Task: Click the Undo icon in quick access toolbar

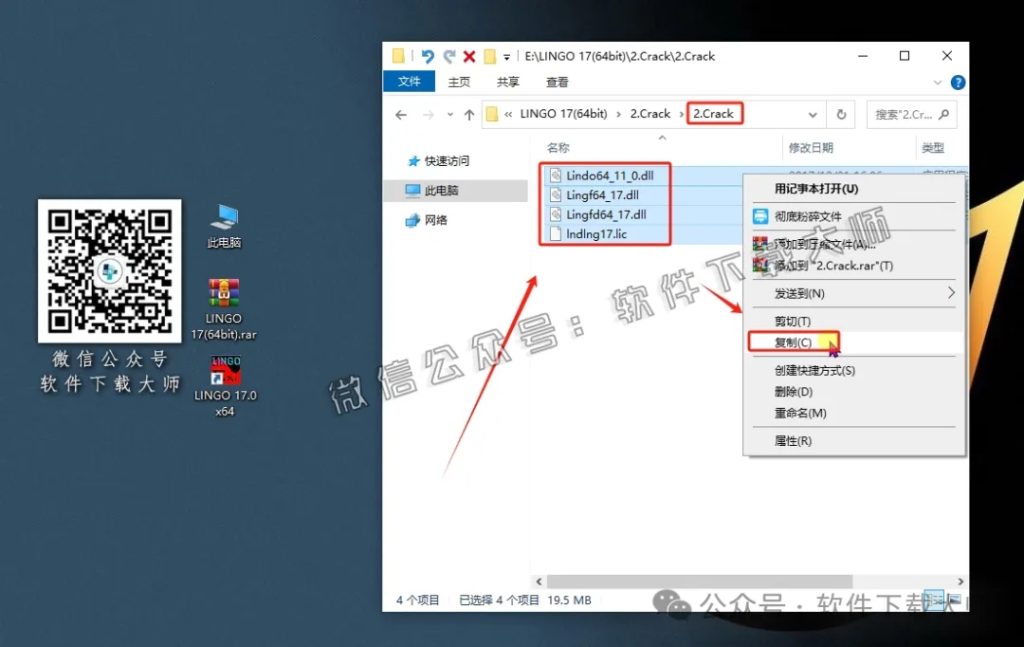Action: click(428, 56)
